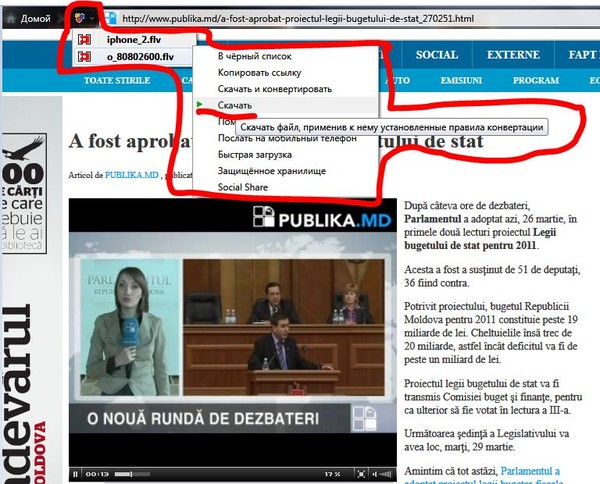The width and height of the screenshot is (600, 484).
Task: Adjust the video volume level bars
Action: pyautogui.click(x=386, y=474)
